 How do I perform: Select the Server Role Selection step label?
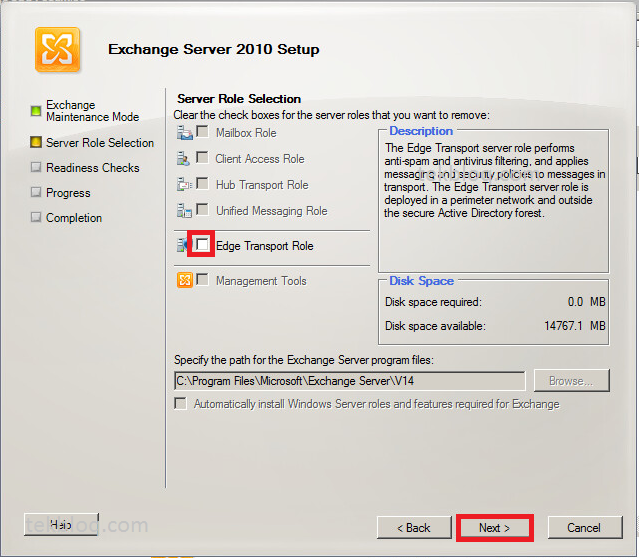click(x=100, y=143)
